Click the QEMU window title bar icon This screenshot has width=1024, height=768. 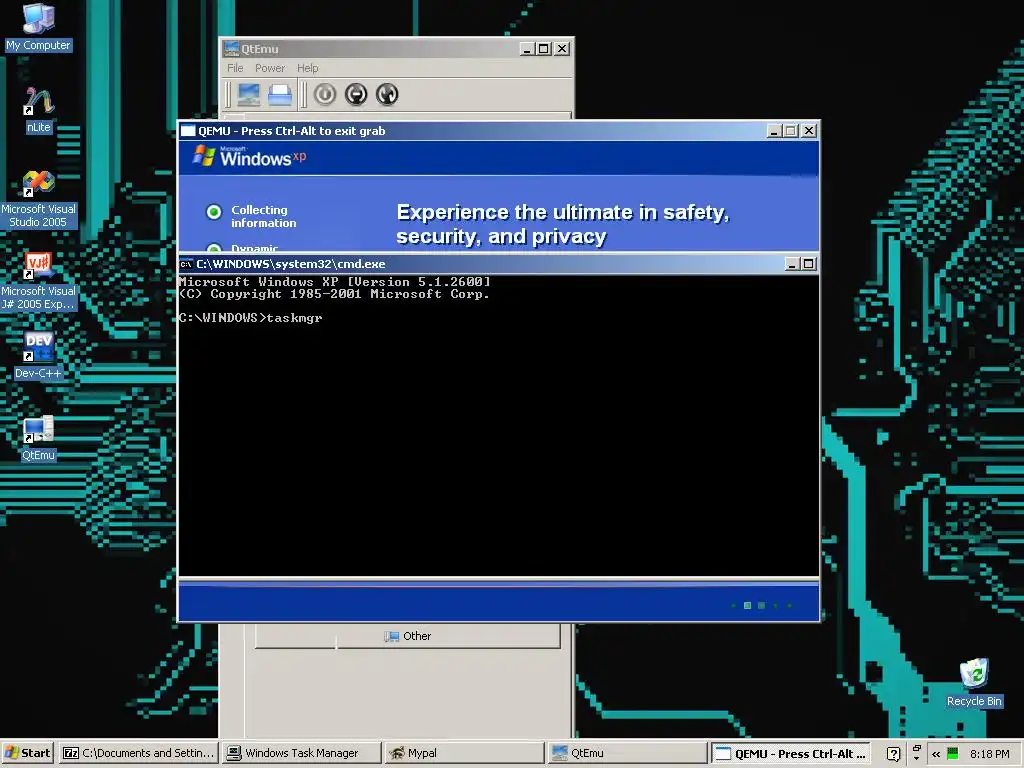pos(188,131)
